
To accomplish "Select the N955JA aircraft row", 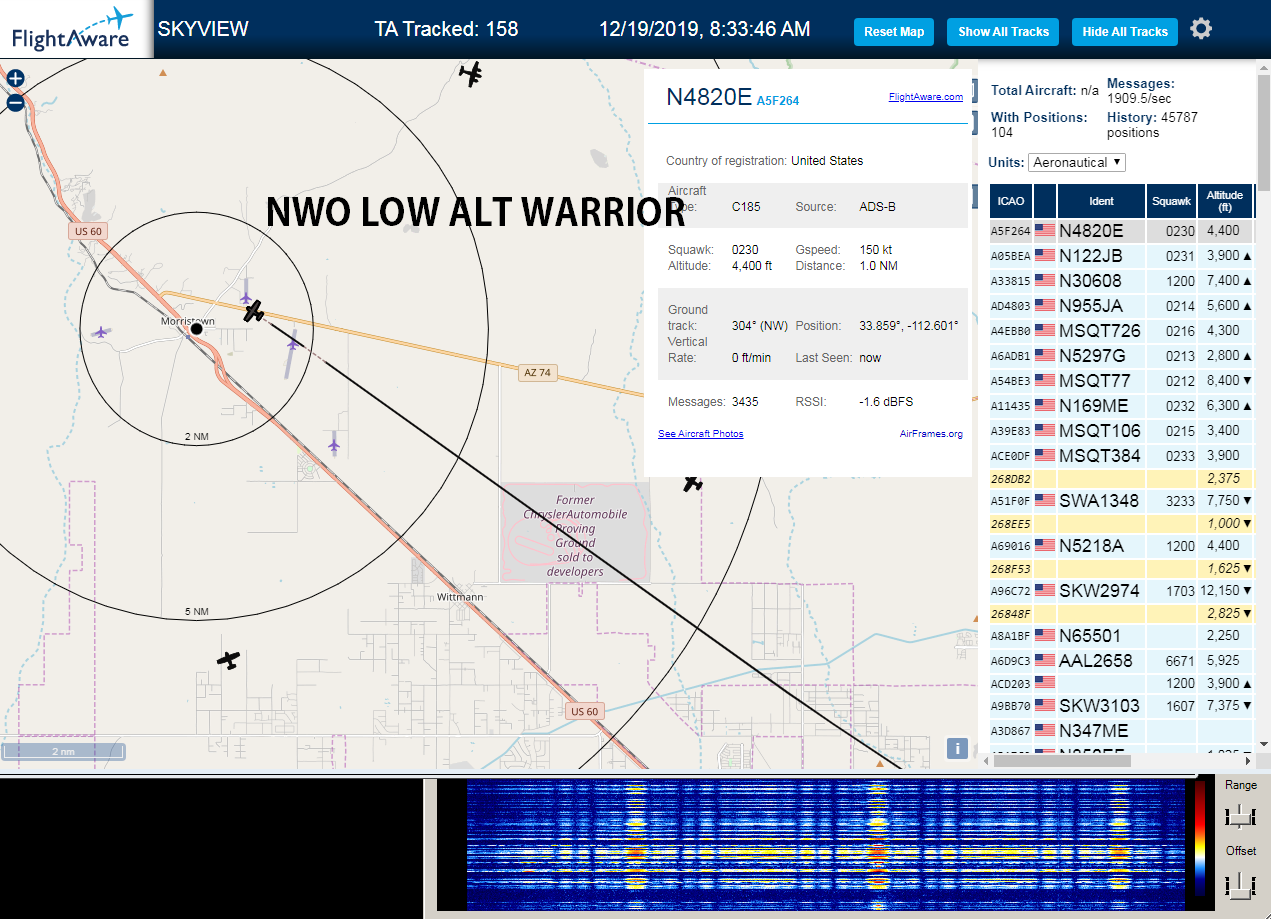I will pos(1122,306).
